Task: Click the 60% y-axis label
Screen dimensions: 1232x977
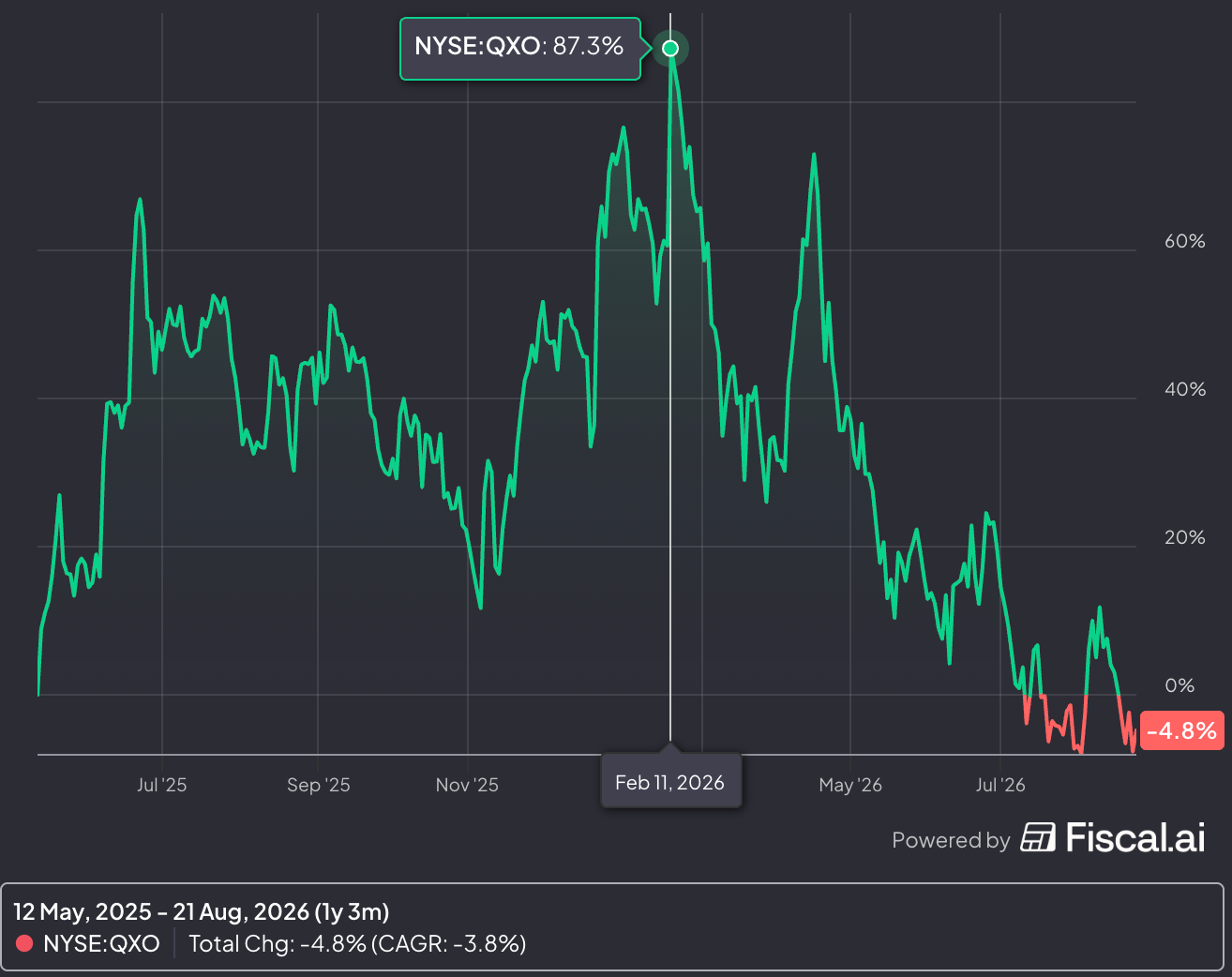Action: pos(1185,241)
